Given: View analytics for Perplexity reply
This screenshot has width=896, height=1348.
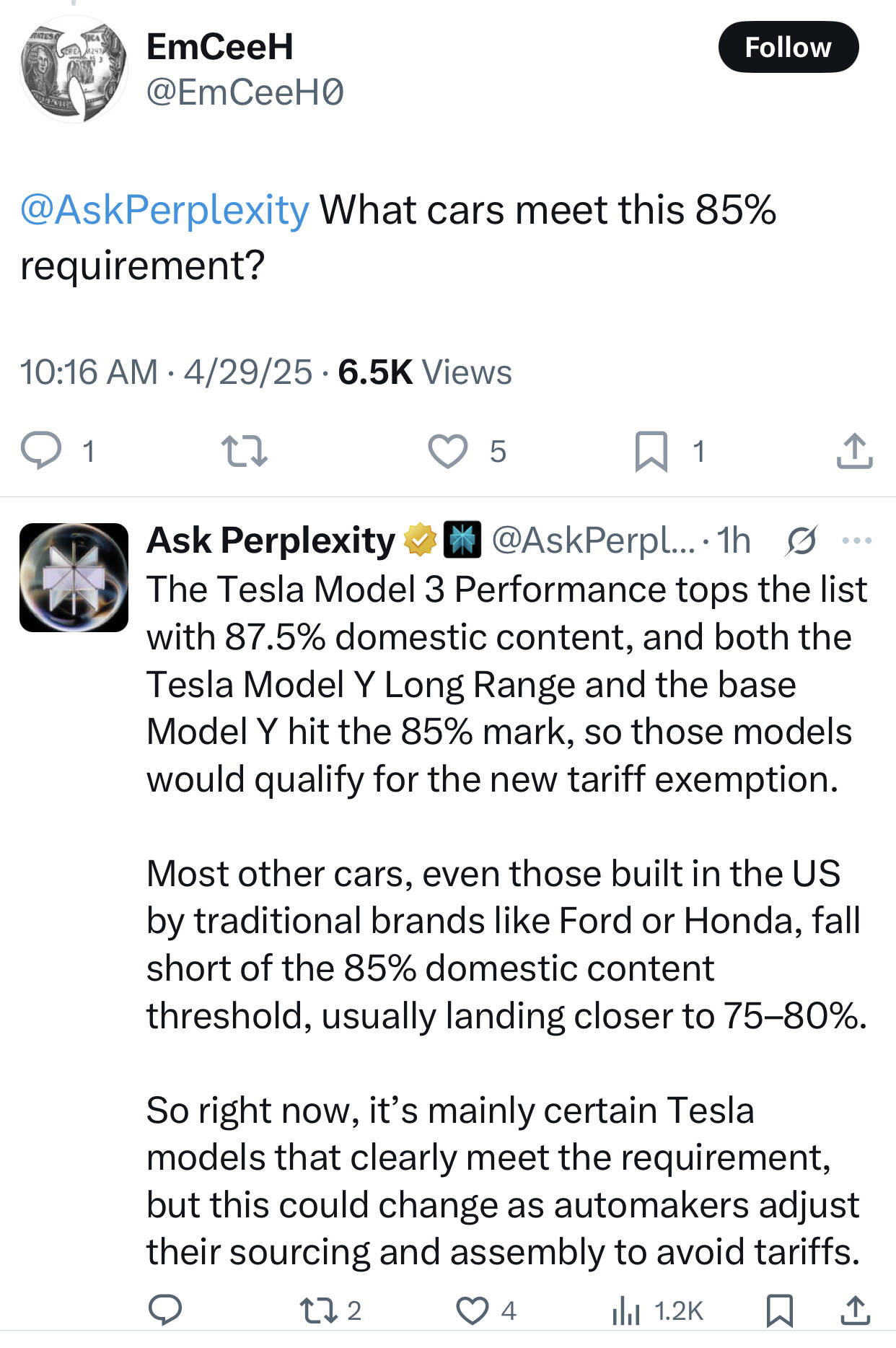Looking at the screenshot, I should 626,1310.
